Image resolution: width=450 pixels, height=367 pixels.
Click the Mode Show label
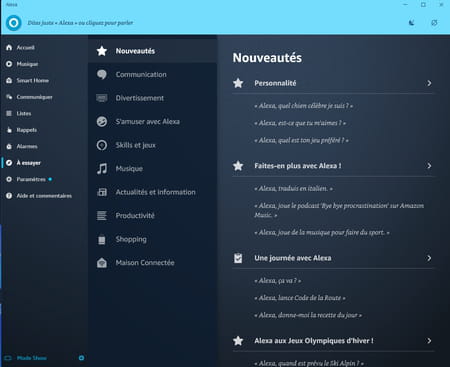[32, 358]
